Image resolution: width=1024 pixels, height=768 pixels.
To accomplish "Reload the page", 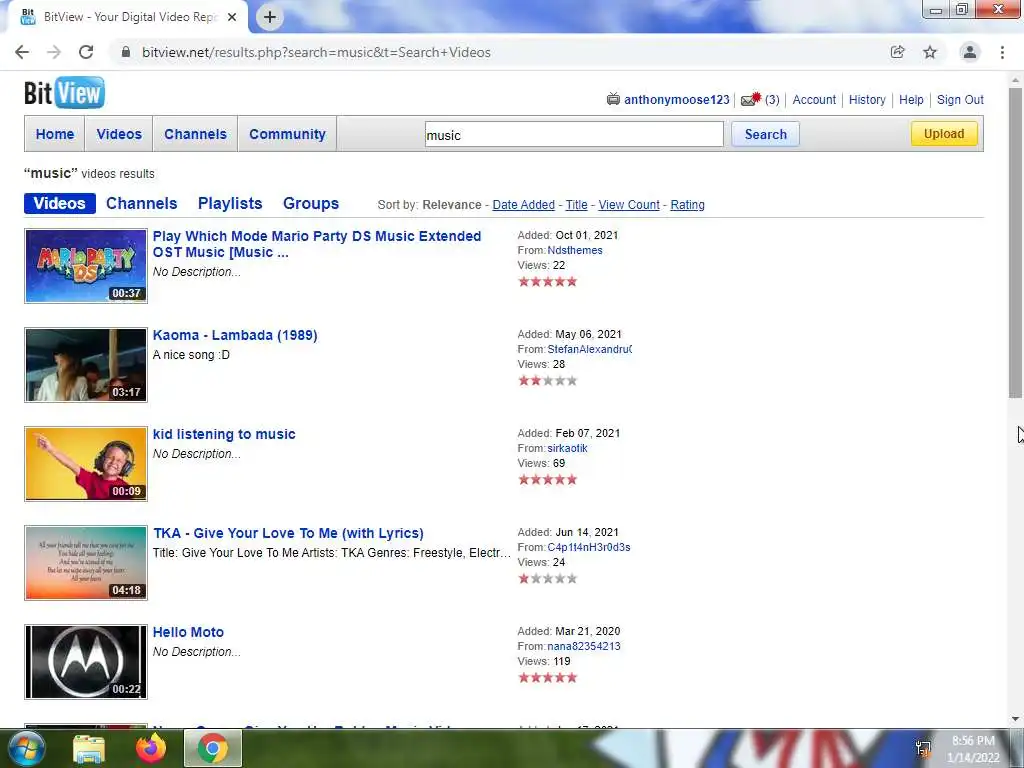I will pos(86,52).
